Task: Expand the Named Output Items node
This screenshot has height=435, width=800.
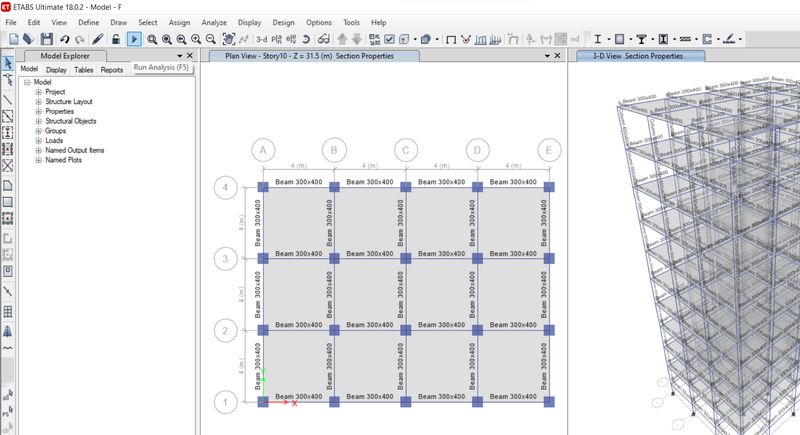Action: pyautogui.click(x=38, y=150)
